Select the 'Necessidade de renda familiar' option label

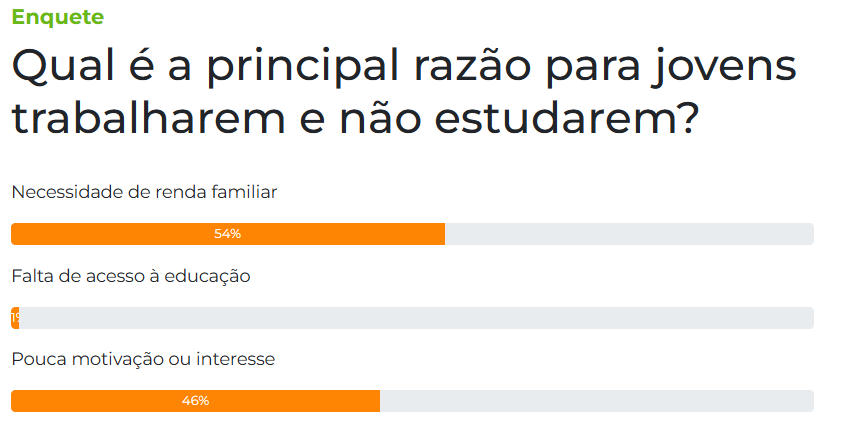click(144, 192)
